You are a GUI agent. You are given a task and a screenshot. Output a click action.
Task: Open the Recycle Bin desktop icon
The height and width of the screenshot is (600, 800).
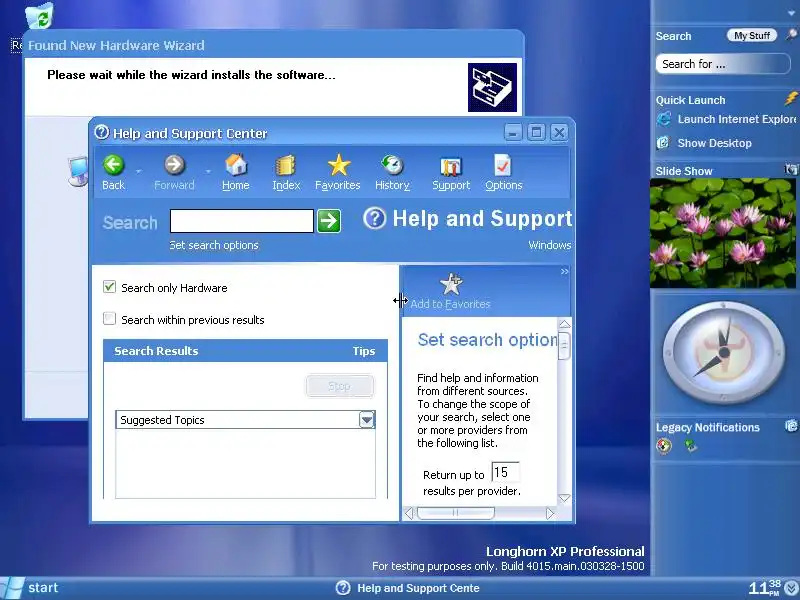point(40,15)
